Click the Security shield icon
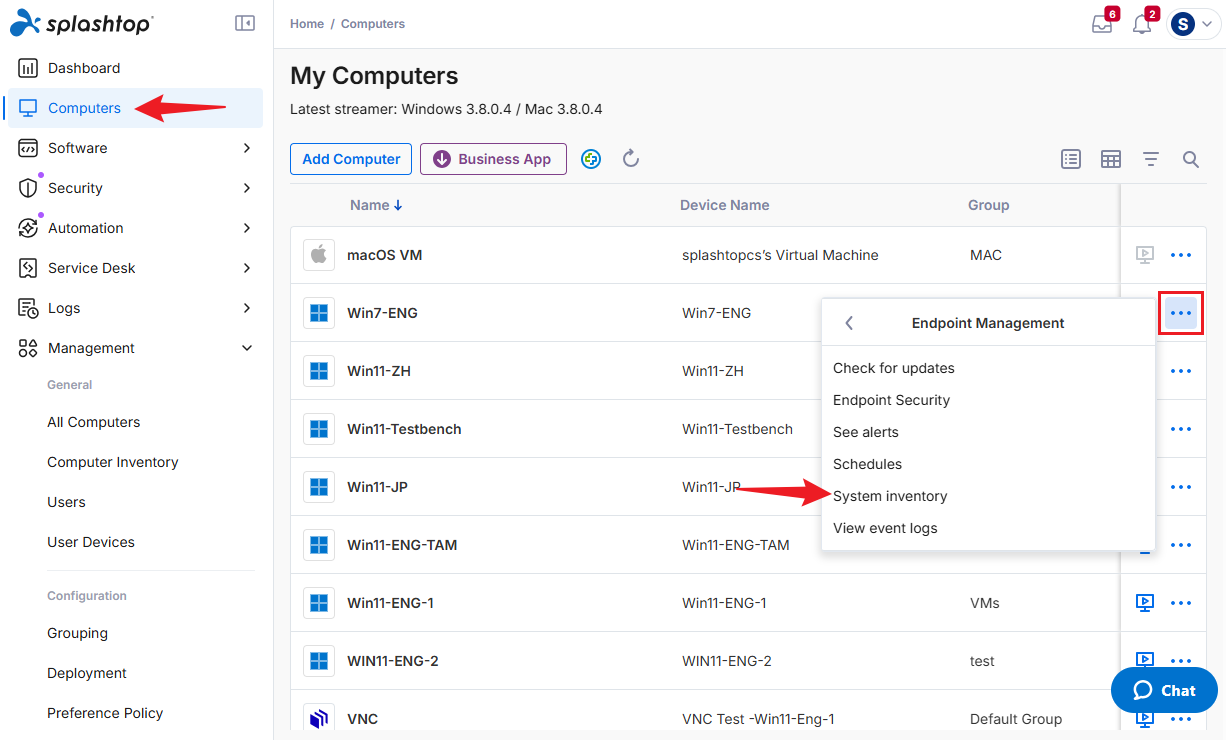The height and width of the screenshot is (740, 1226). tap(28, 188)
